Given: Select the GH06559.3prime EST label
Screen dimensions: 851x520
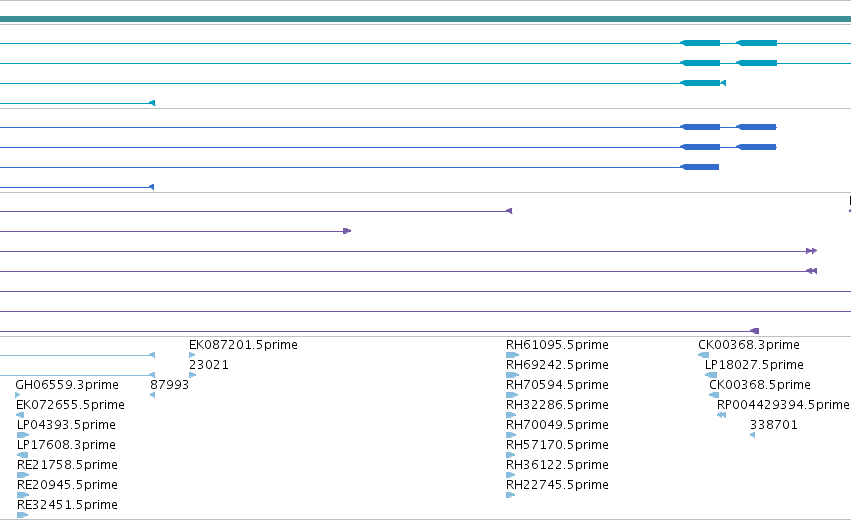Looking at the screenshot, I should click(x=67, y=385).
